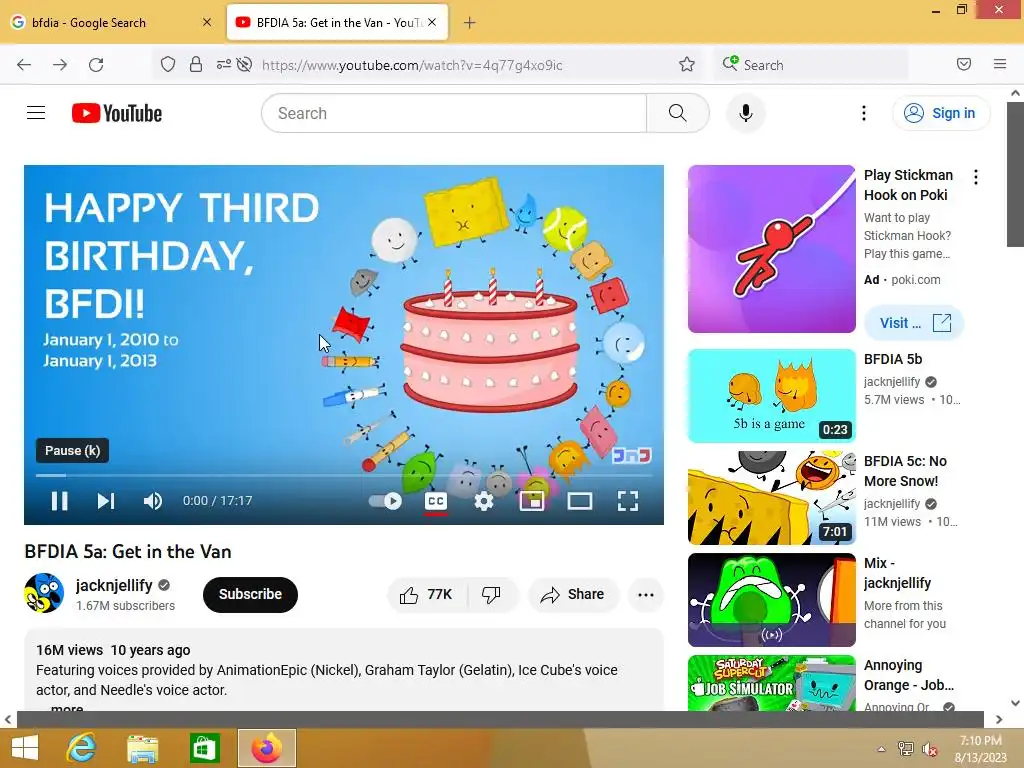Image resolution: width=1024 pixels, height=768 pixels.
Task: Click the horizontal page scrollbar
Action: (x=500, y=719)
